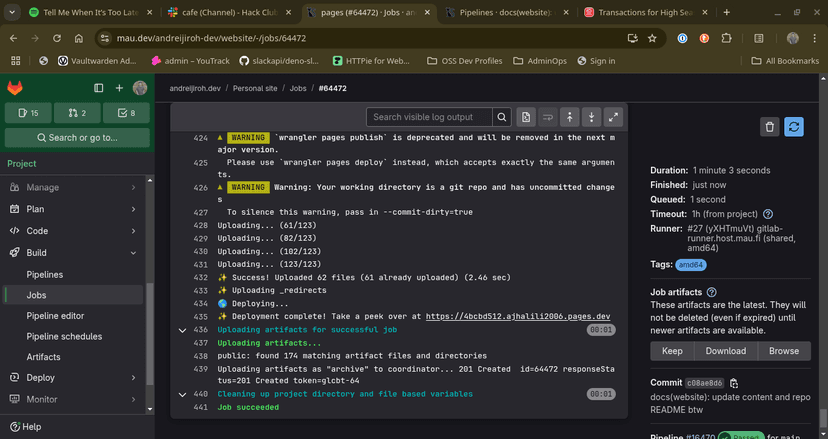
Task: Collapse log section at line 436
Action: coord(182,329)
